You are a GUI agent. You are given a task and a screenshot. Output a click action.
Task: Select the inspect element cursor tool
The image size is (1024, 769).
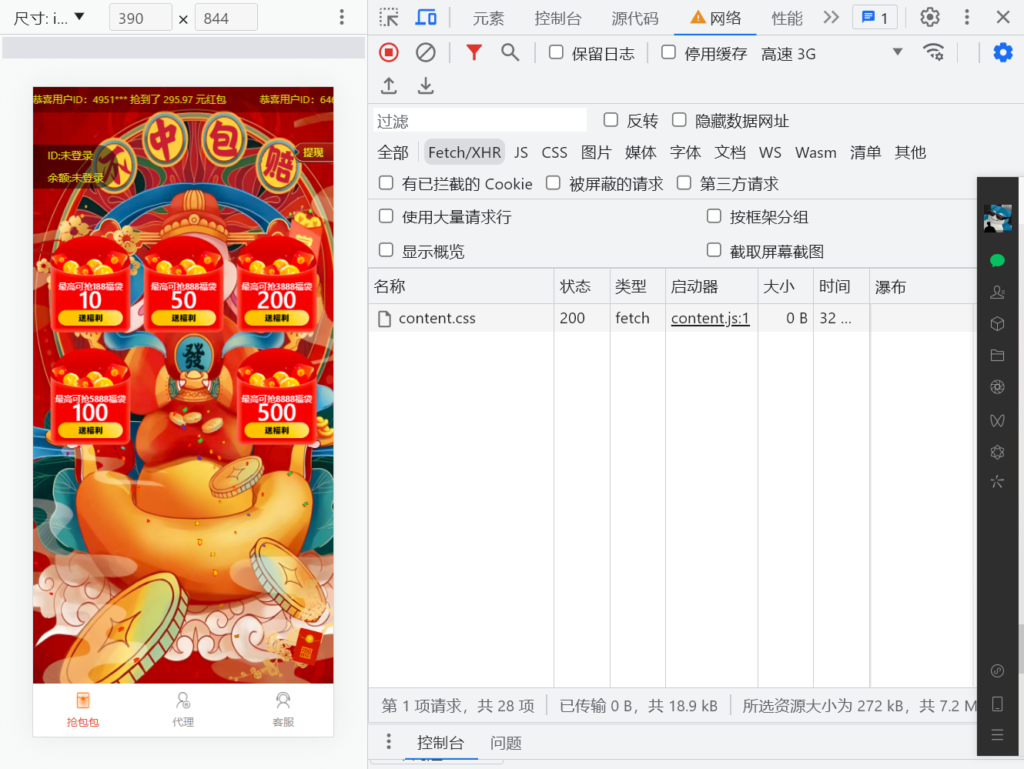pos(389,17)
